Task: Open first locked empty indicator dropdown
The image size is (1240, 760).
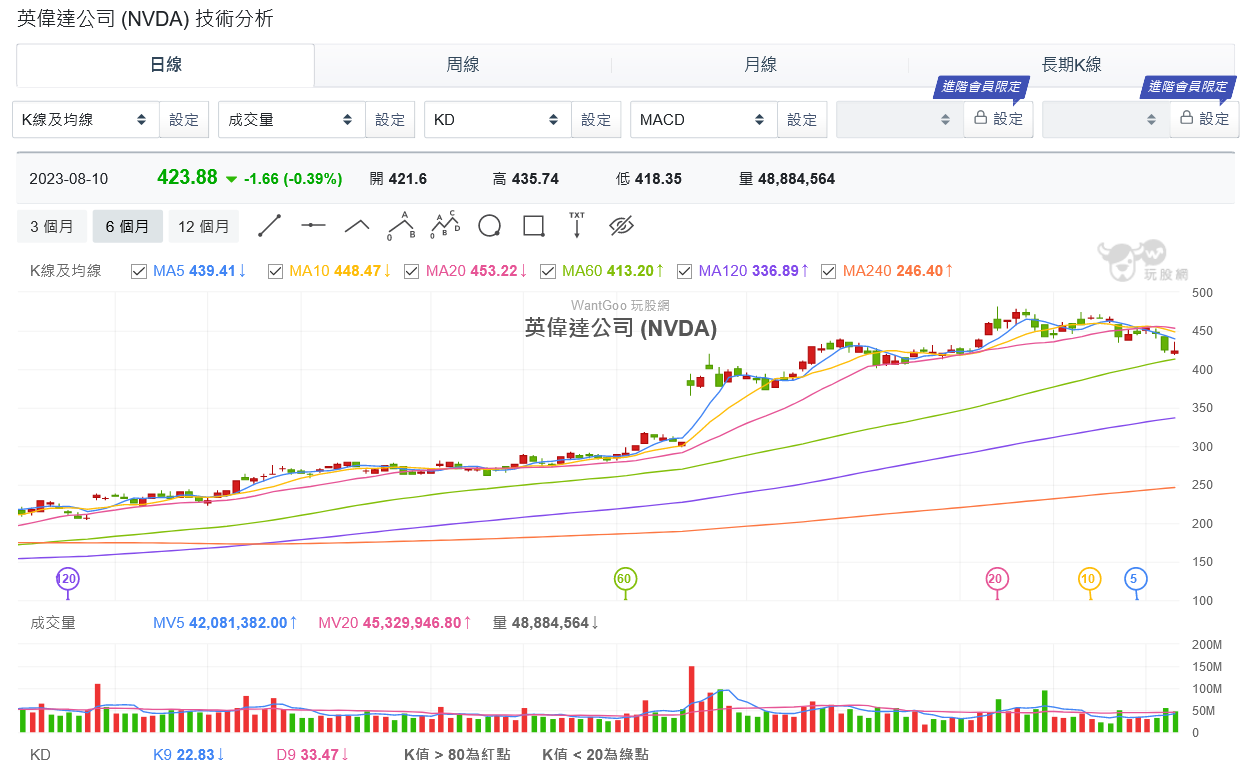Action: pyautogui.click(x=900, y=119)
